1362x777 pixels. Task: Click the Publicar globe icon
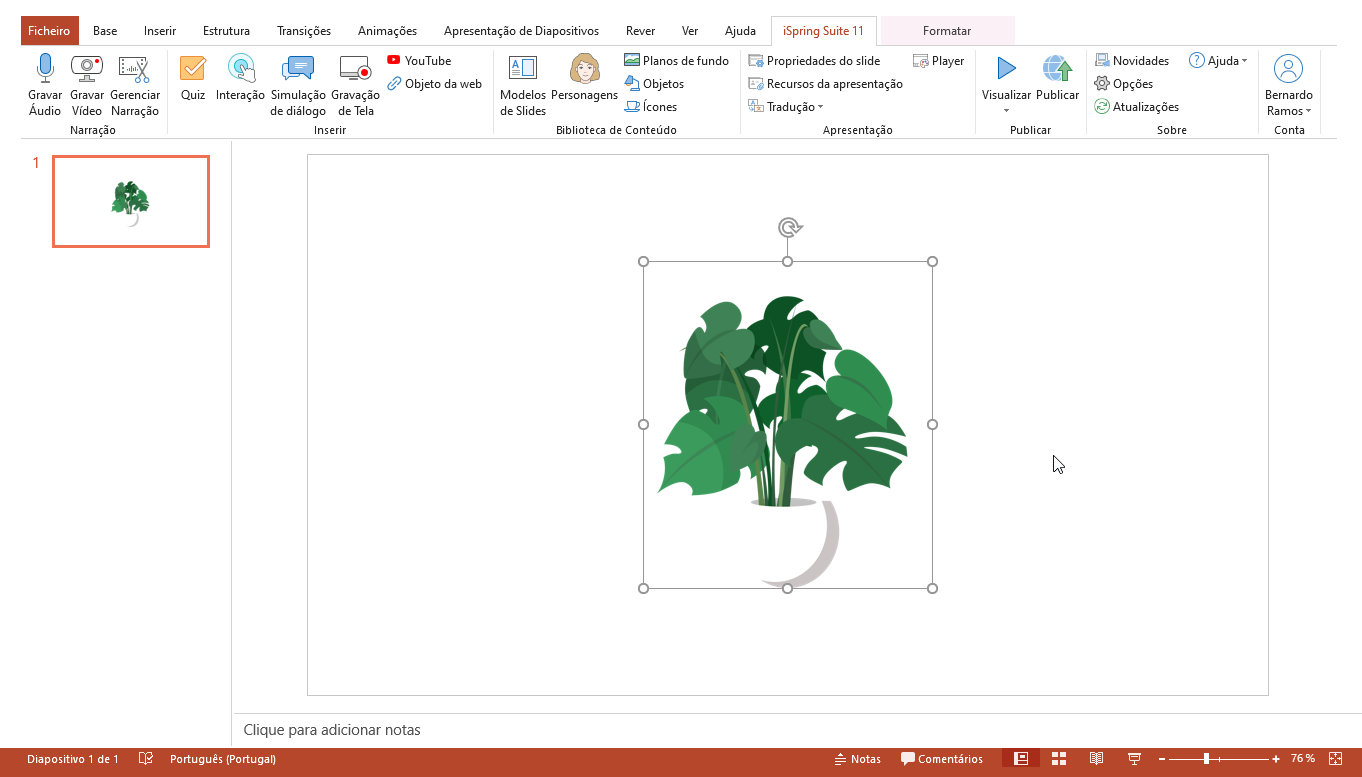click(x=1057, y=69)
